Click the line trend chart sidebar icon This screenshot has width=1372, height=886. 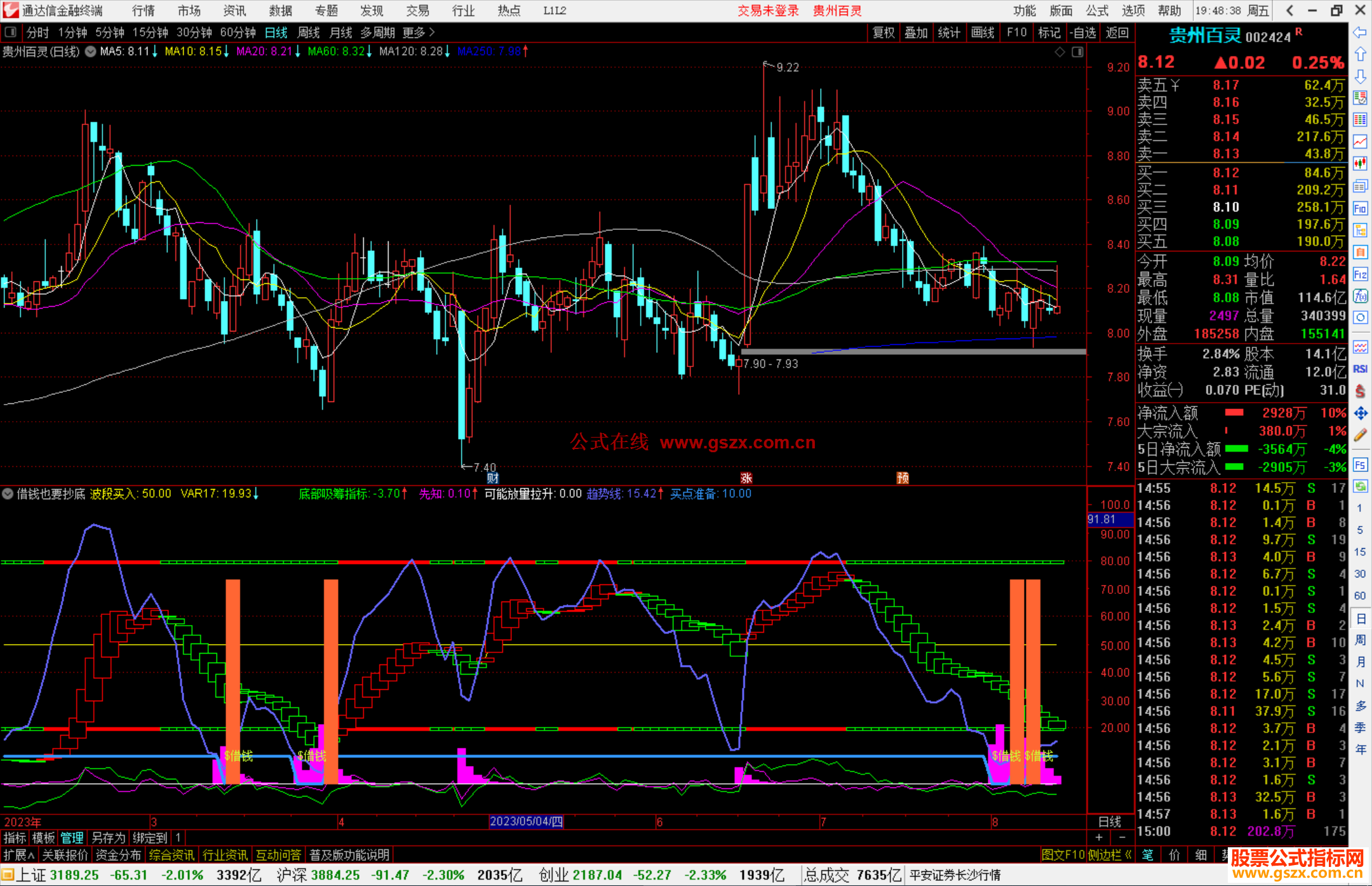(x=1360, y=142)
